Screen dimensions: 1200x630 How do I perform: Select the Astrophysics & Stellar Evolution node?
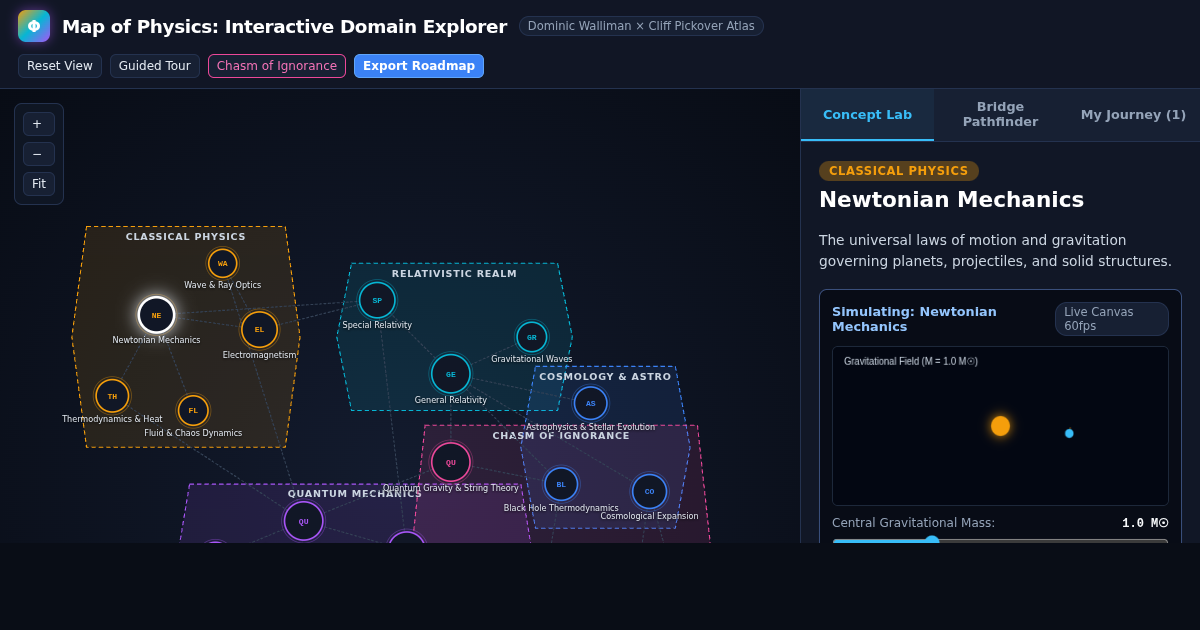(x=591, y=403)
